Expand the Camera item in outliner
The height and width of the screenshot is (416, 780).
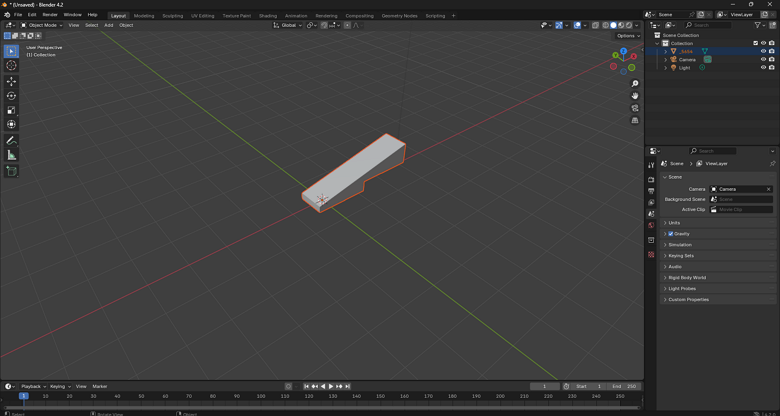tap(666, 59)
